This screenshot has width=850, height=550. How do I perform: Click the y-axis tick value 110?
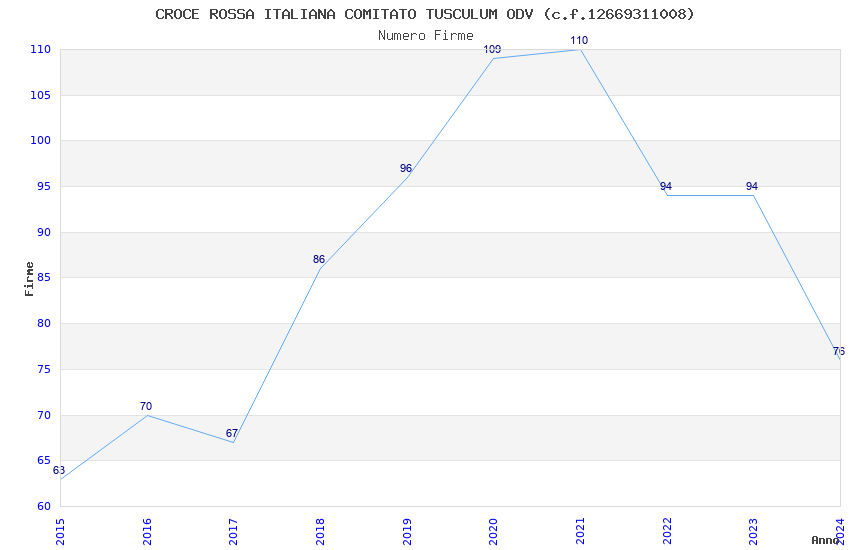pos(41,49)
